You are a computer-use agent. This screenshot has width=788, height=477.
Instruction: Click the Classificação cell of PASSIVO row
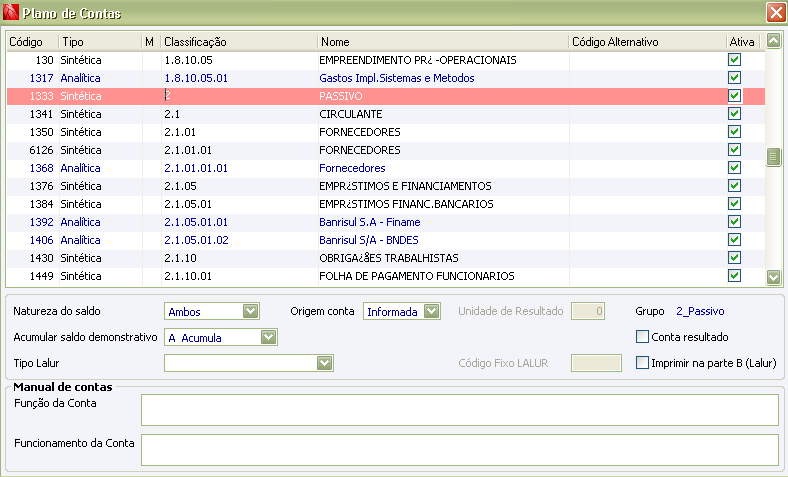click(239, 96)
